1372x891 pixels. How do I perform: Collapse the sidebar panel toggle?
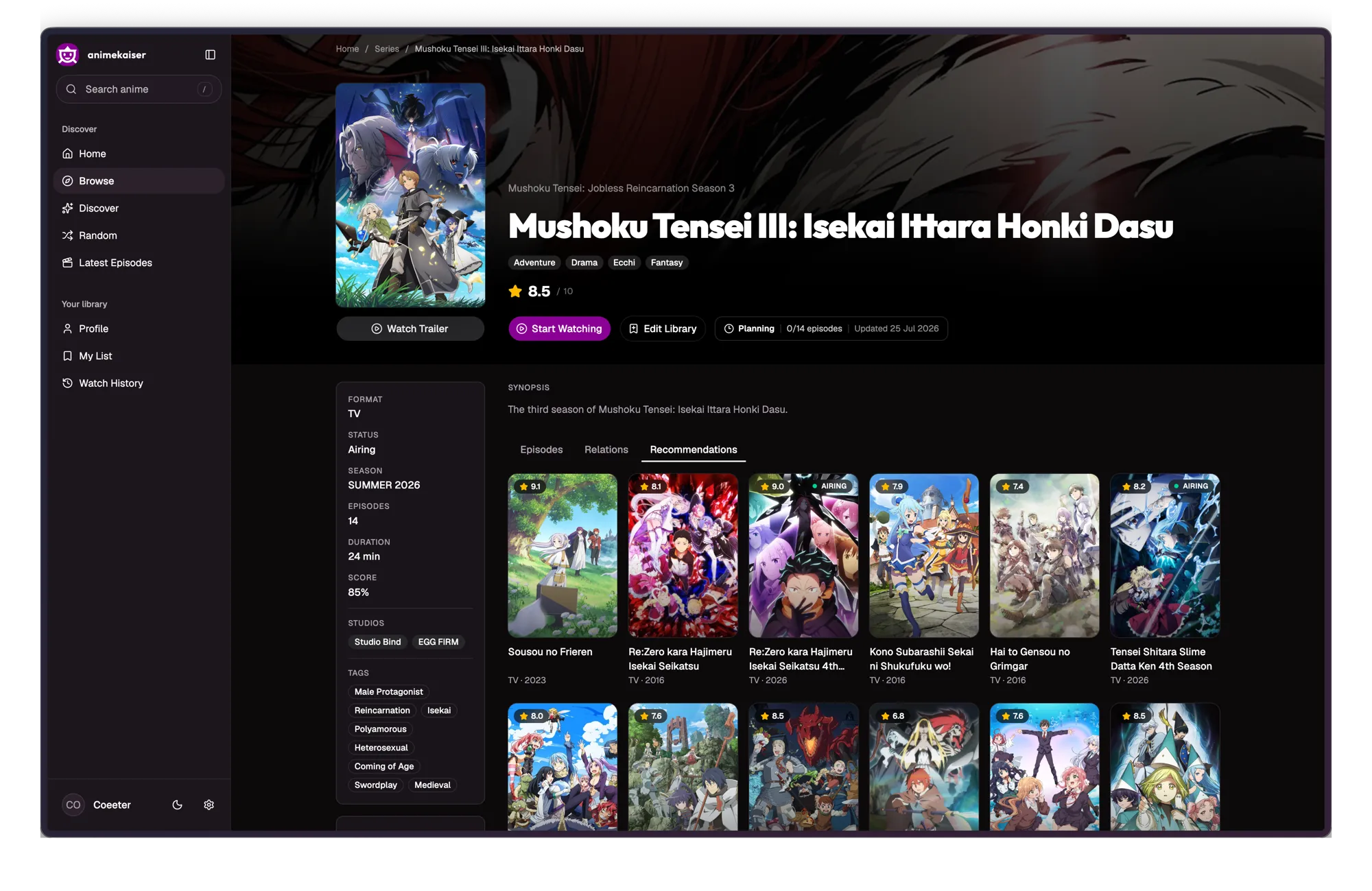click(x=210, y=55)
